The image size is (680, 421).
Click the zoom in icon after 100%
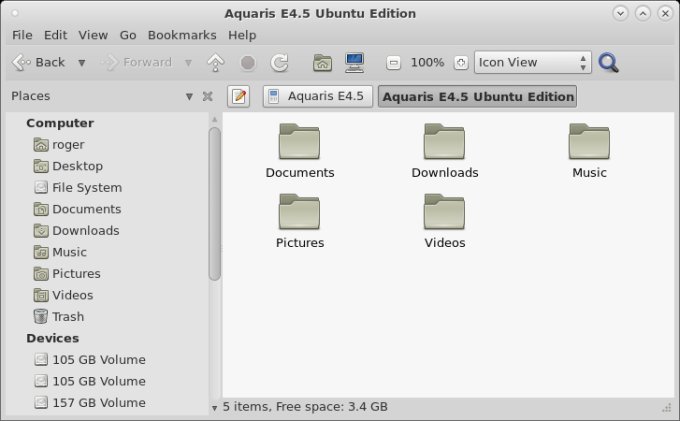click(460, 63)
